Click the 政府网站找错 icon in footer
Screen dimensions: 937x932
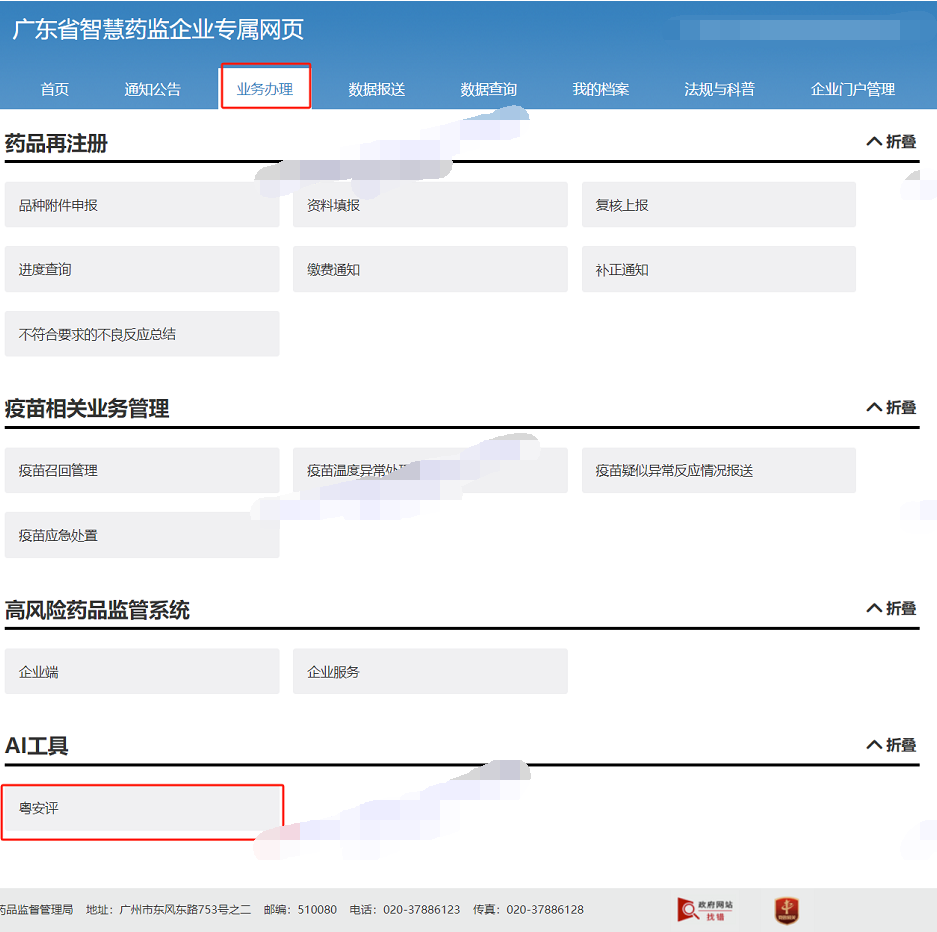click(706, 909)
